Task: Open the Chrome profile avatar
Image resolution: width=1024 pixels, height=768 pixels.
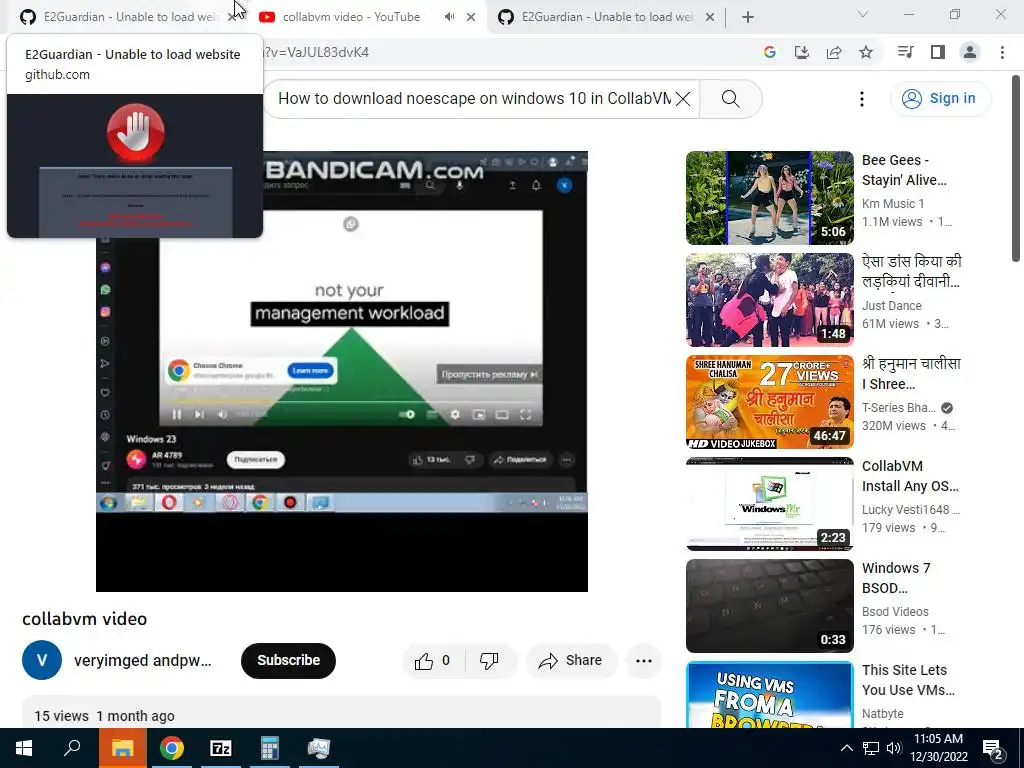Action: click(970, 52)
